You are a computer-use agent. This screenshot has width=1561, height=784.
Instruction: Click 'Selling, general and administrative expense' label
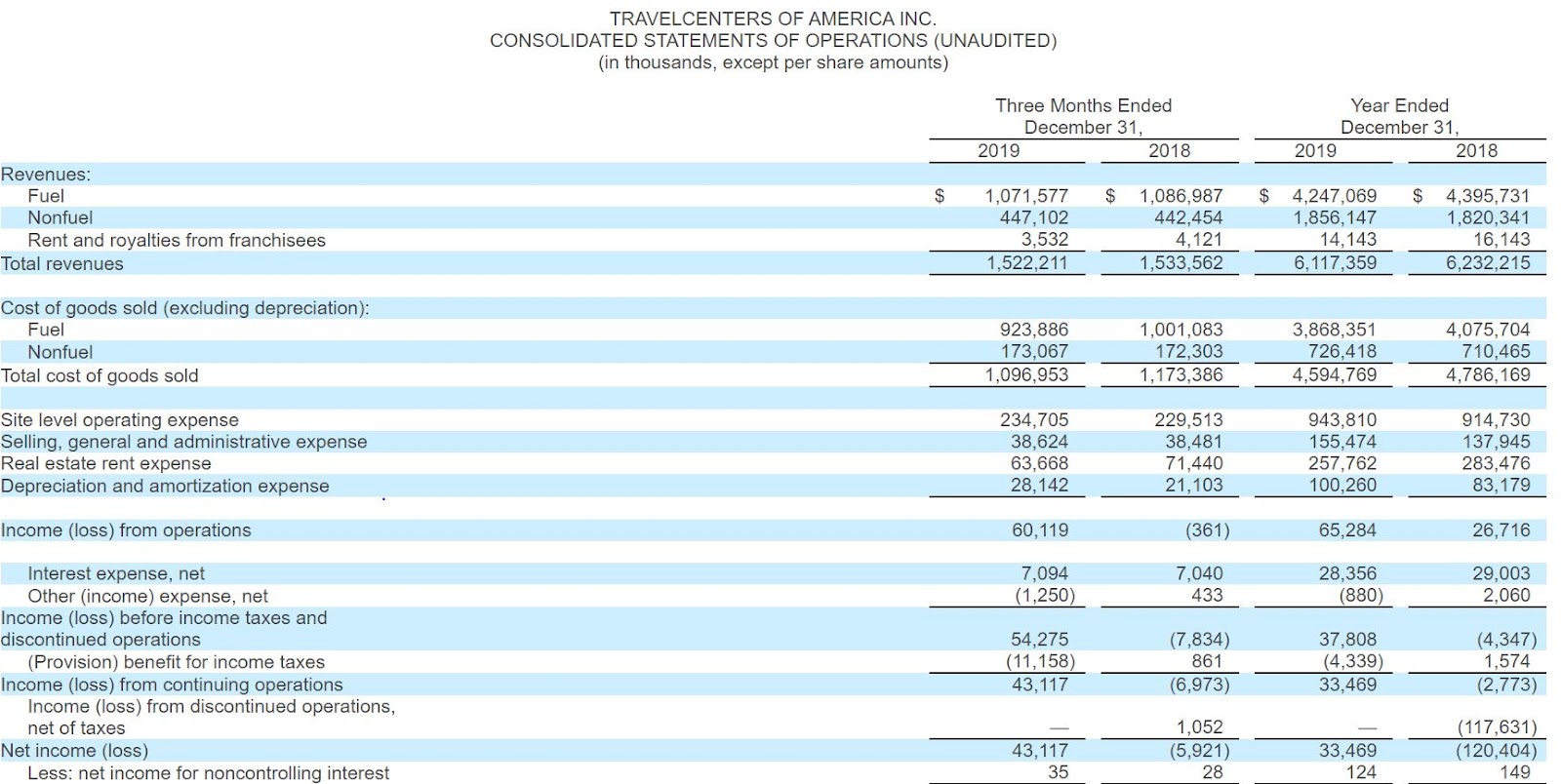[184, 442]
